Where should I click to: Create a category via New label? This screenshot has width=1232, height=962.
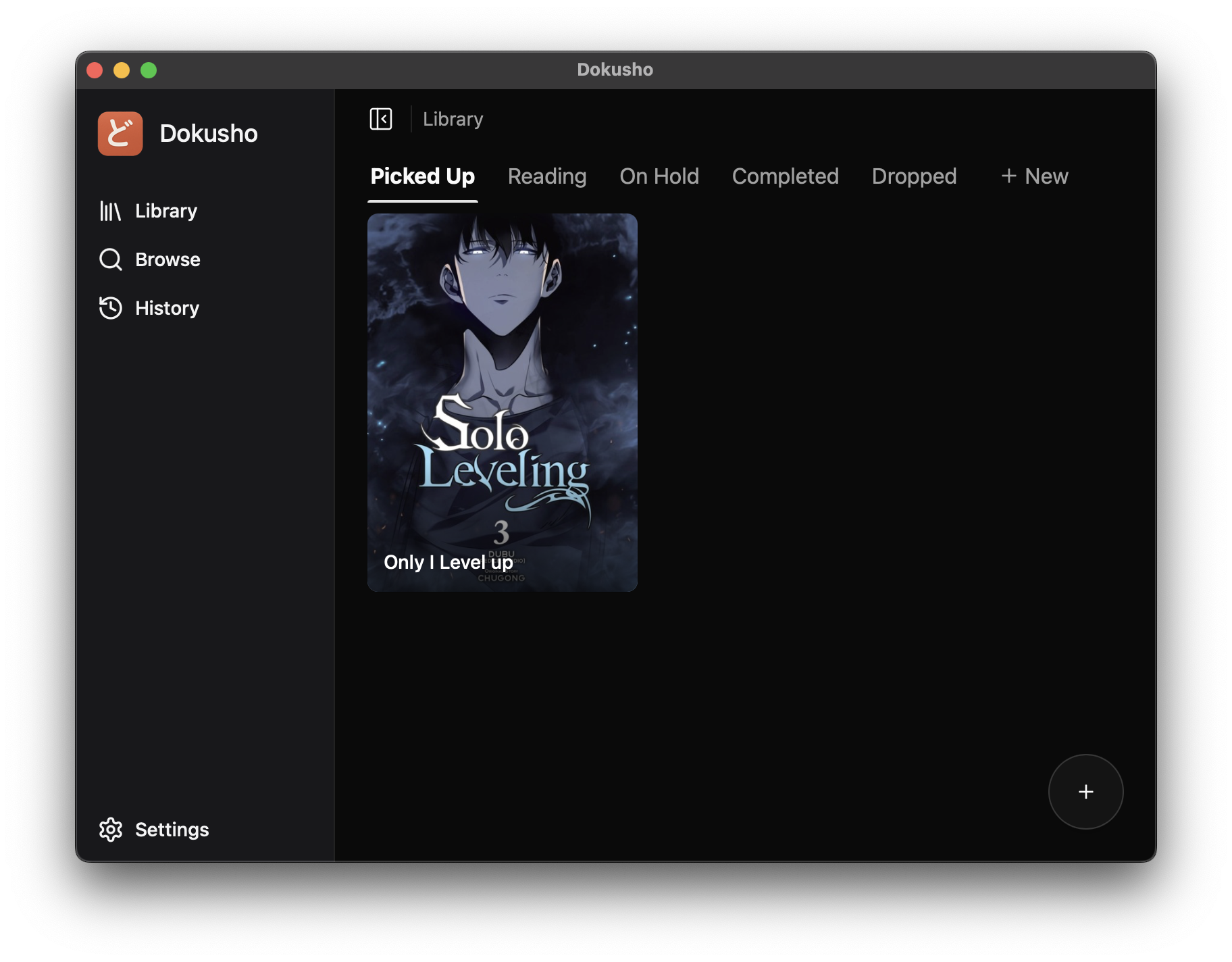pyautogui.click(x=1046, y=176)
